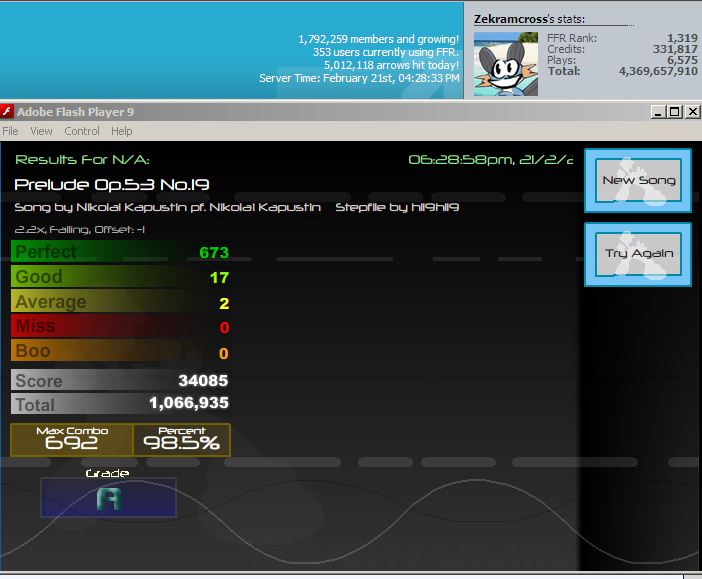Viewport: 702px width, 579px height.
Task: Click the New Song button
Action: (x=638, y=180)
